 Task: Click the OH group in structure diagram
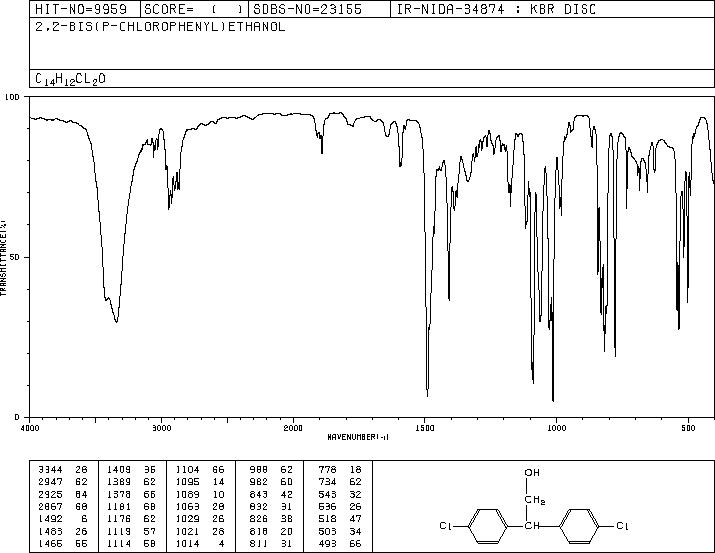[x=532, y=473]
